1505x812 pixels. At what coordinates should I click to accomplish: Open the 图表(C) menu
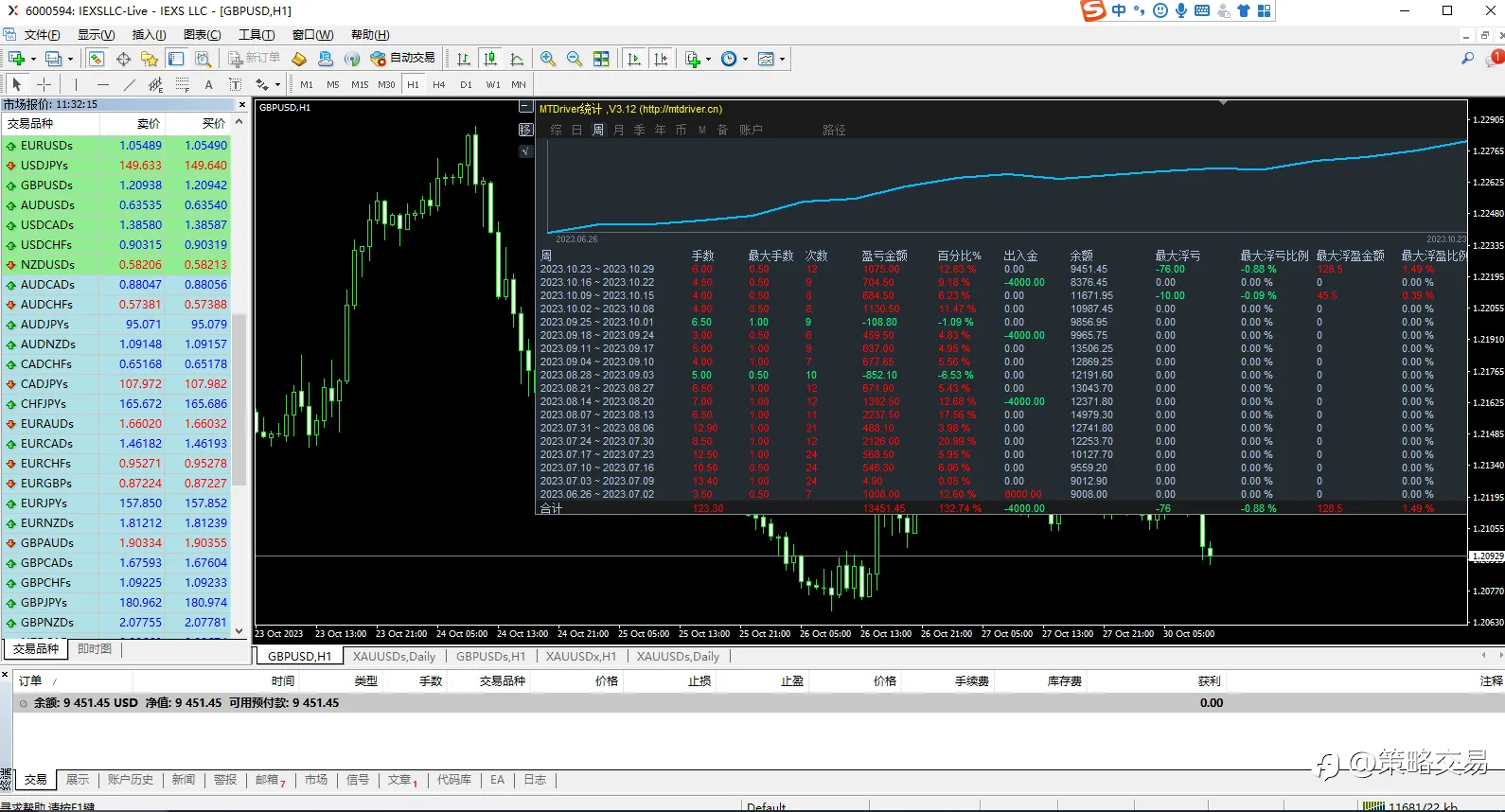202,35
